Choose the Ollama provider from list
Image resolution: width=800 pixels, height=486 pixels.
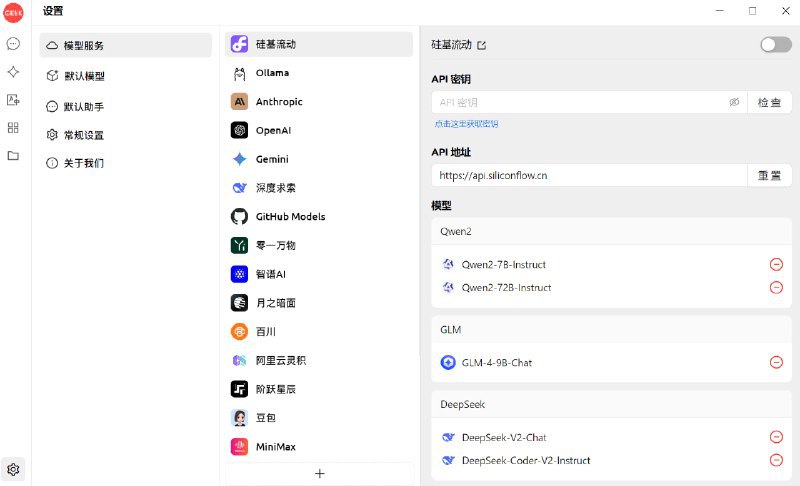coord(272,73)
